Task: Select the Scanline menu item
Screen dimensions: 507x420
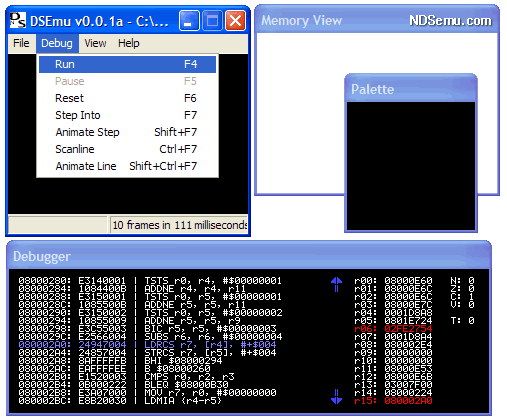Action: tap(127, 149)
